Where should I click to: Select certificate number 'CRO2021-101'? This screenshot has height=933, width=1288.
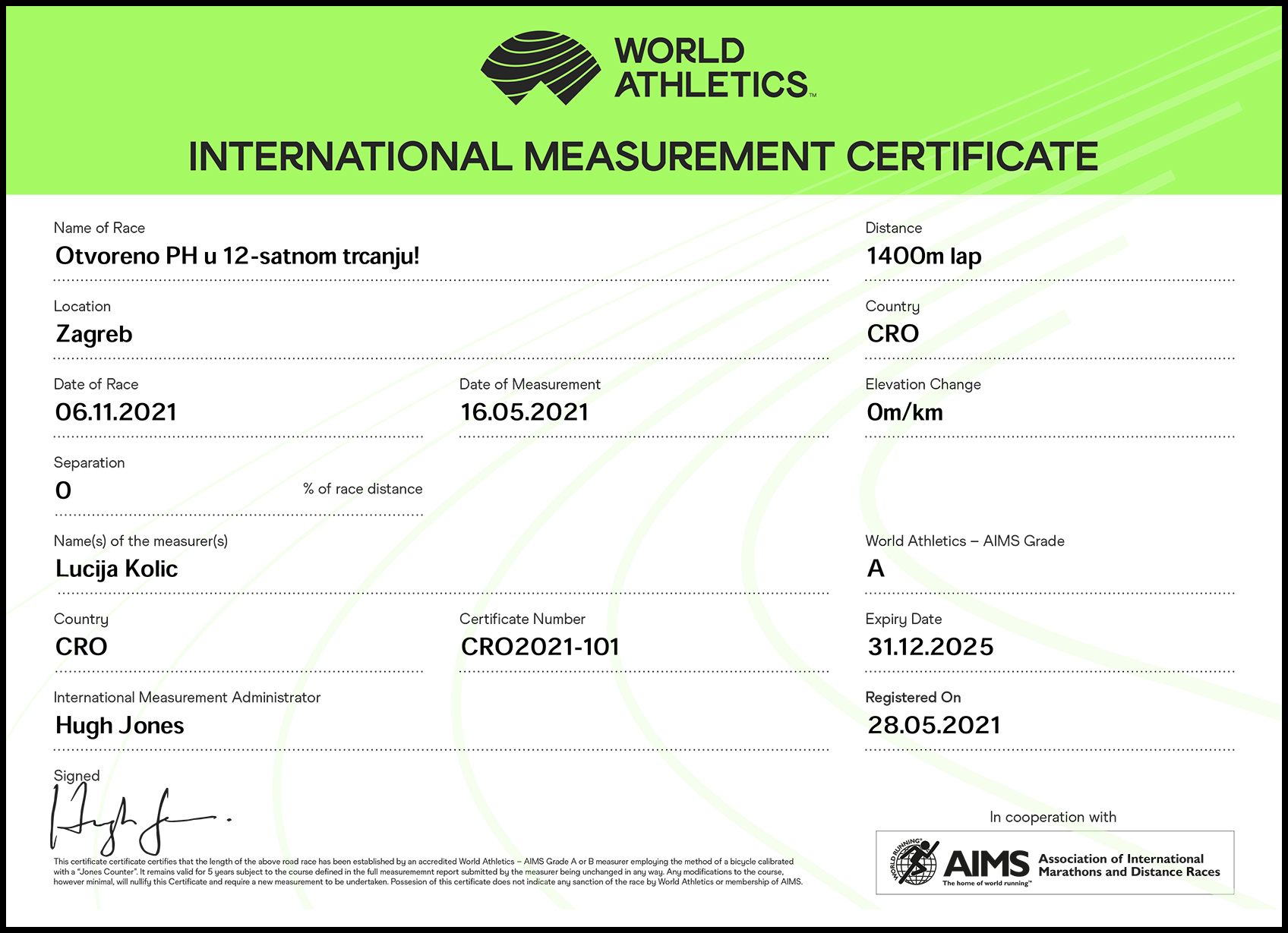click(541, 647)
